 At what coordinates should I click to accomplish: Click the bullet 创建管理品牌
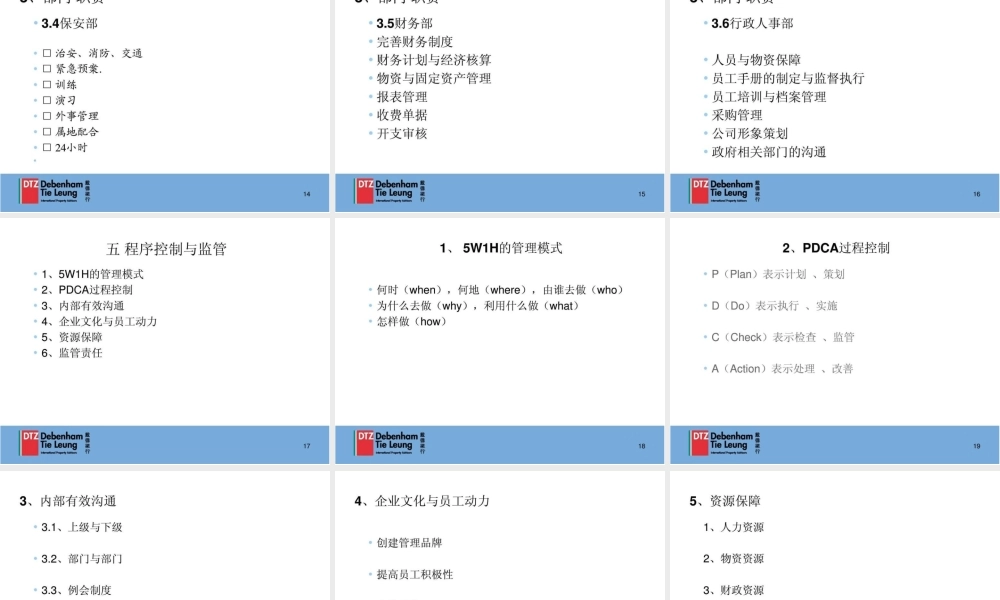point(409,543)
